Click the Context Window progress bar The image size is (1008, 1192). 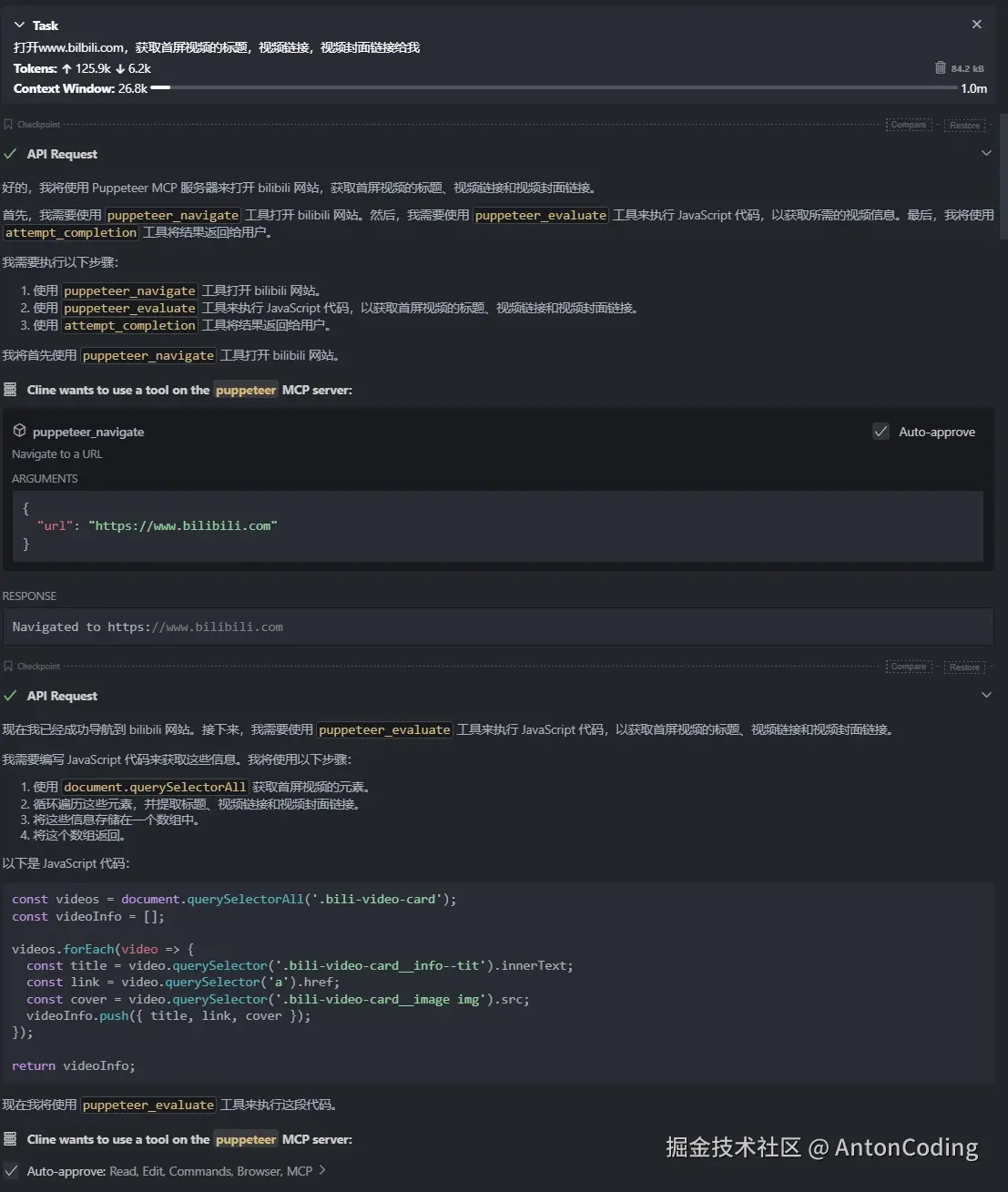coord(555,88)
